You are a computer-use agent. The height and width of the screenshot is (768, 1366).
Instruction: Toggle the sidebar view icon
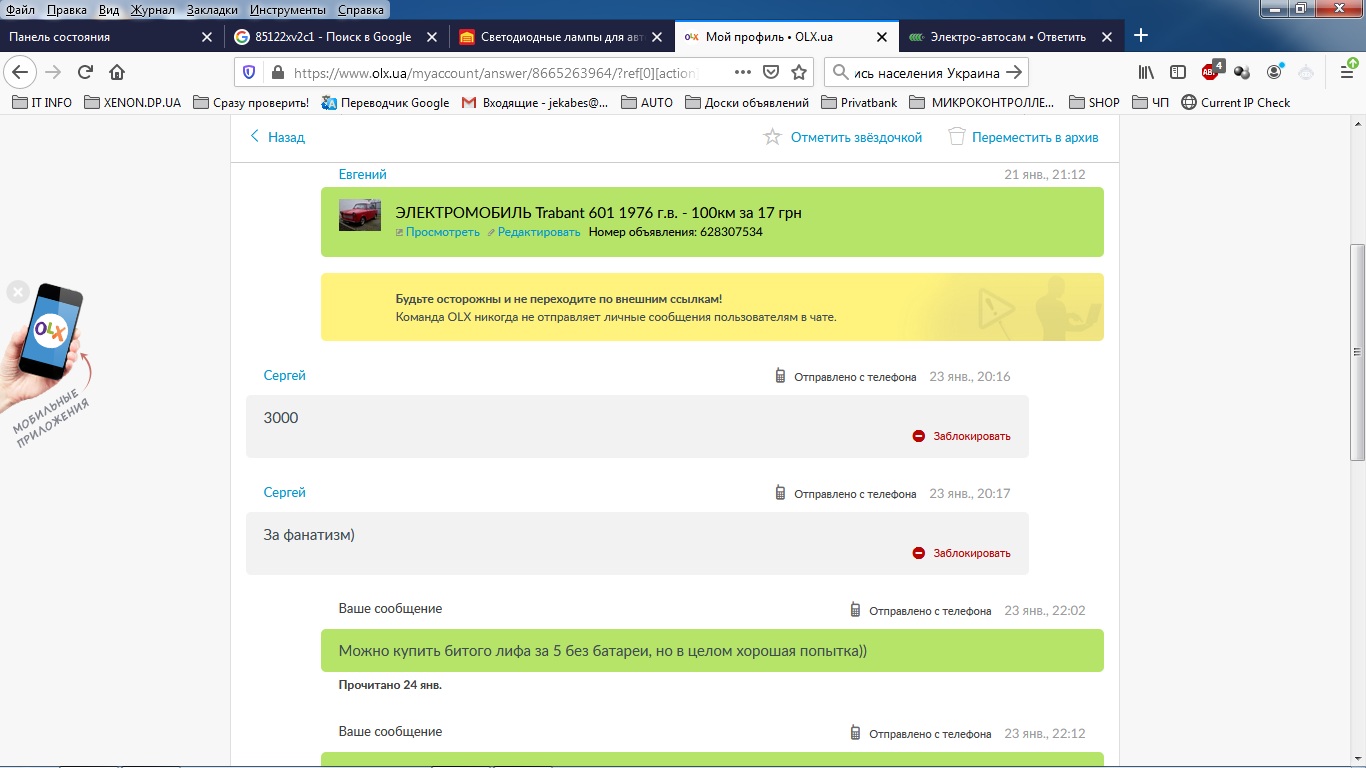[x=1178, y=72]
